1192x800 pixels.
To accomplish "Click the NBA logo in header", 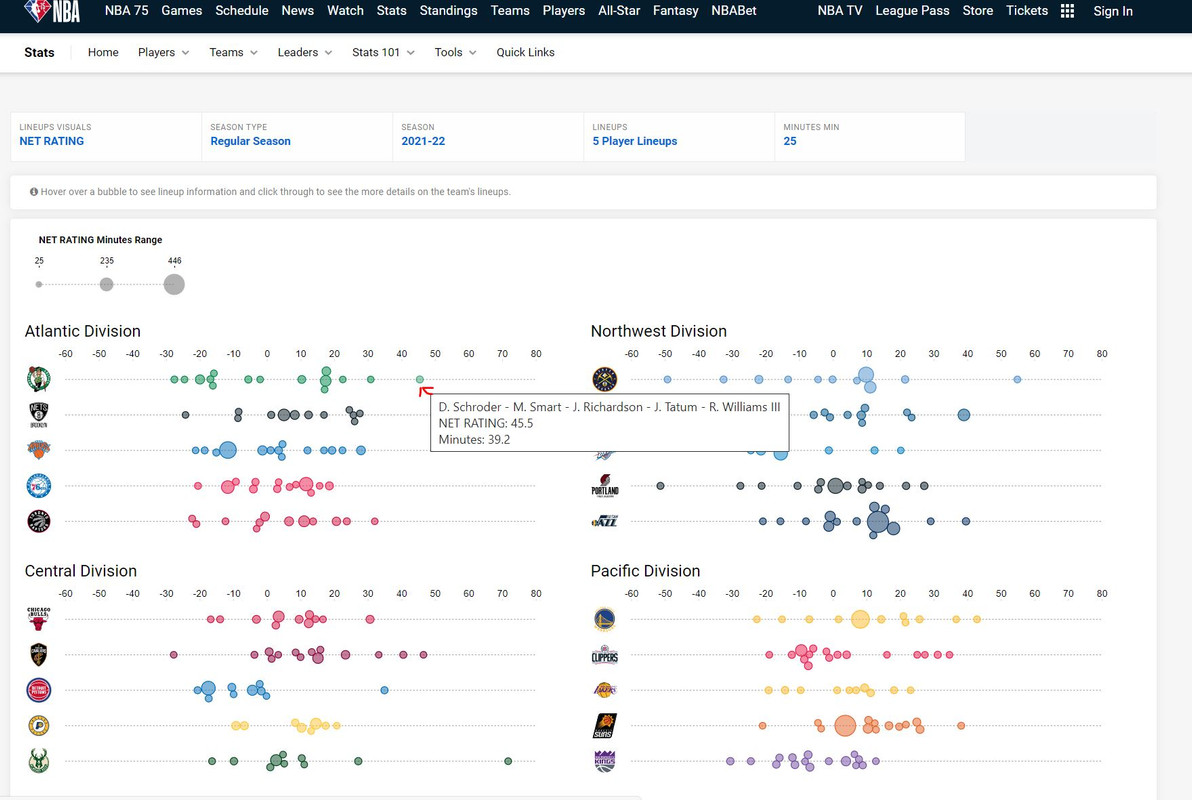I will [x=52, y=11].
